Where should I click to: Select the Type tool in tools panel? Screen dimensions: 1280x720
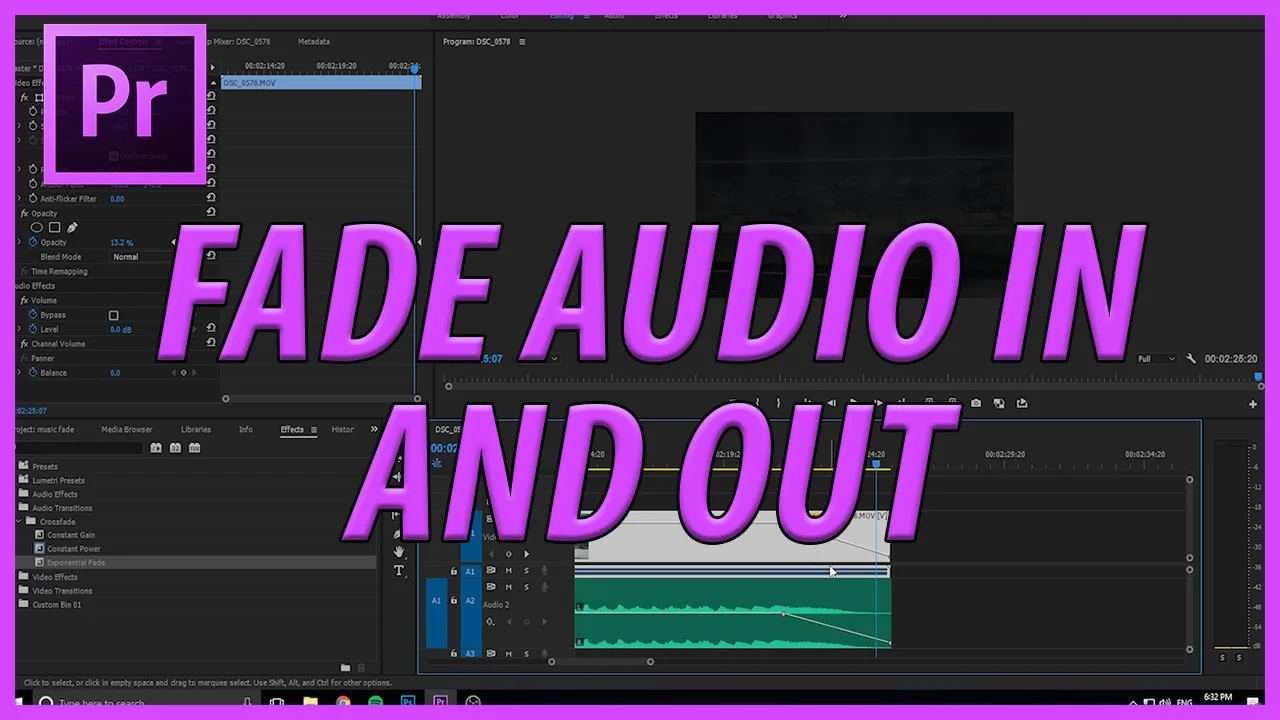(399, 570)
